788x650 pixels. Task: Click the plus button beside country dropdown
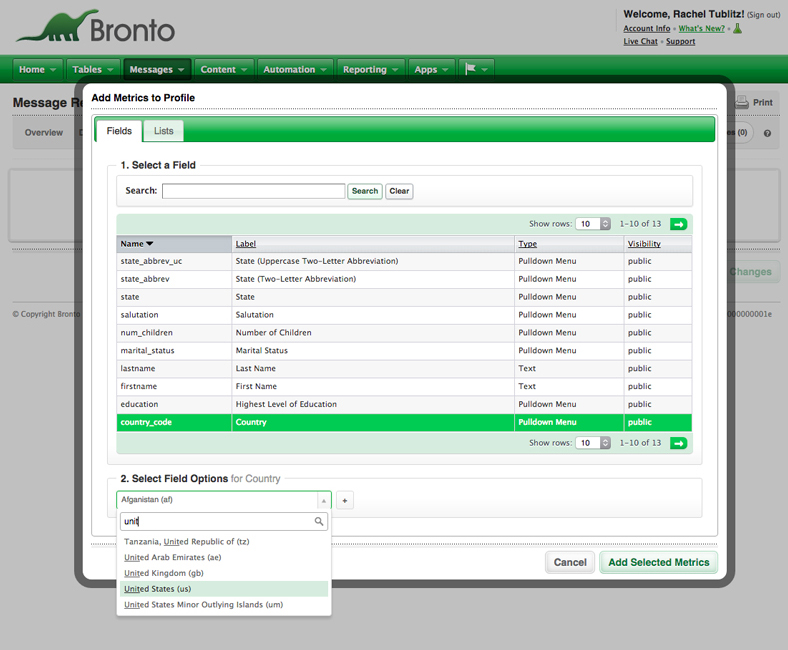click(x=344, y=500)
